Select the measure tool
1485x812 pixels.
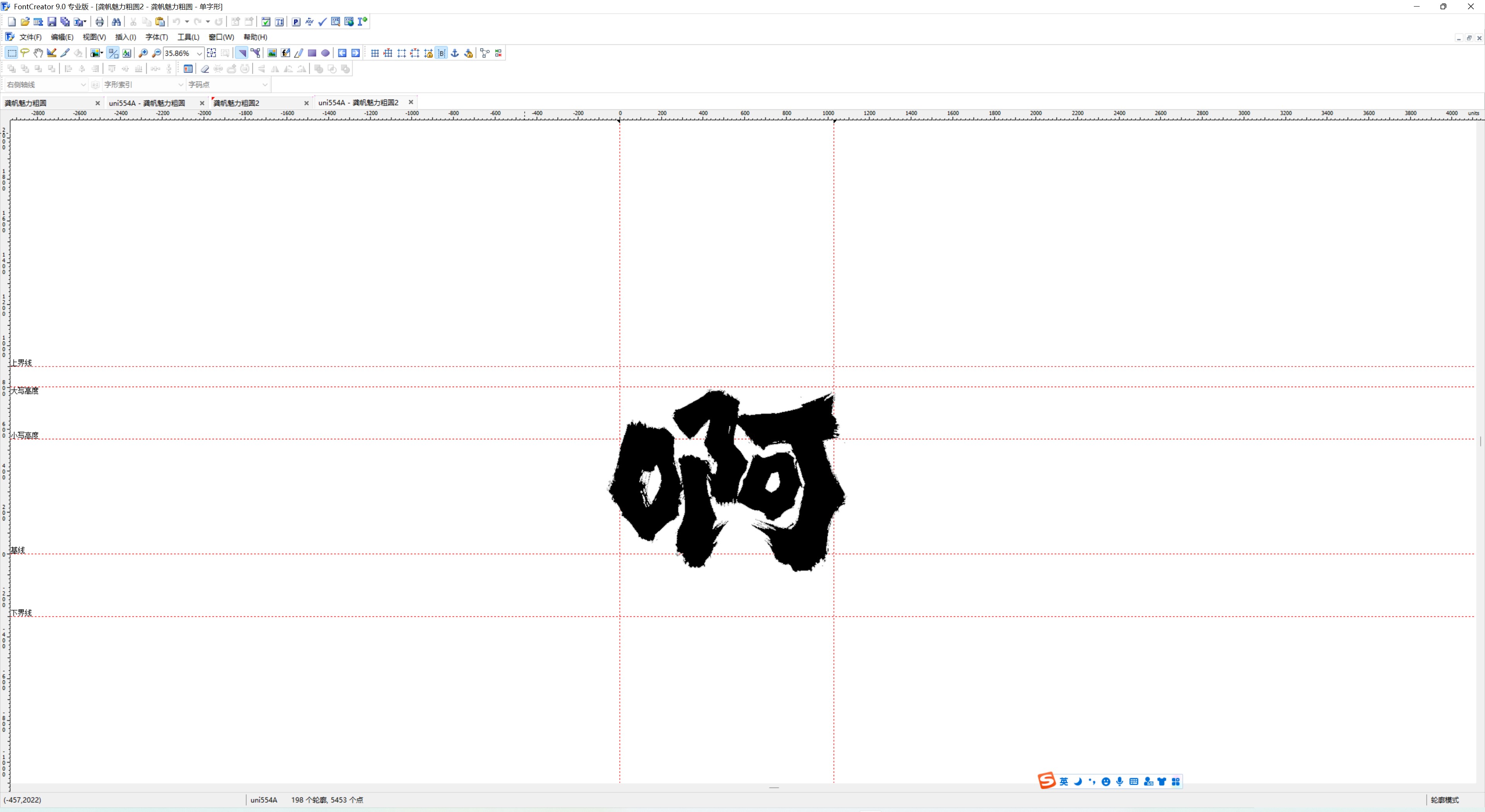pos(51,53)
